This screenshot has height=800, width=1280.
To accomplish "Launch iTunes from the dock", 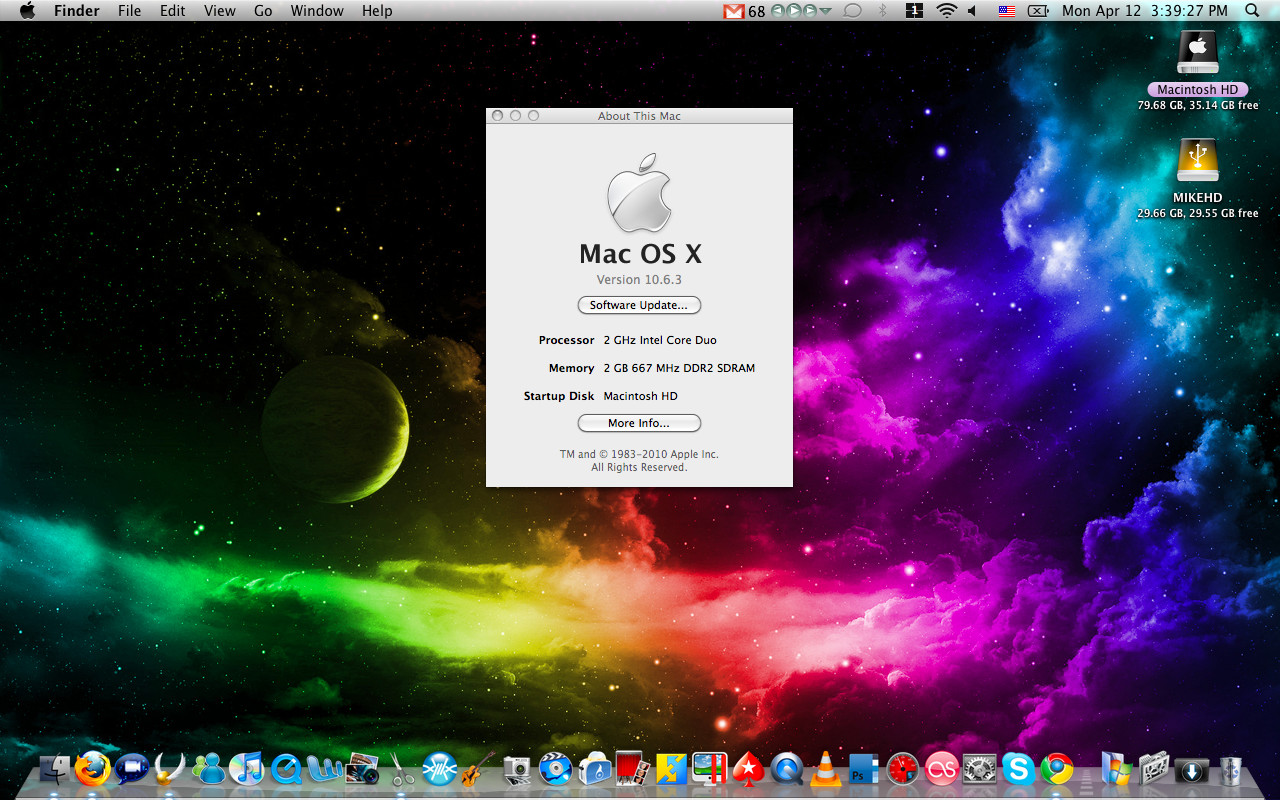I will tap(246, 768).
